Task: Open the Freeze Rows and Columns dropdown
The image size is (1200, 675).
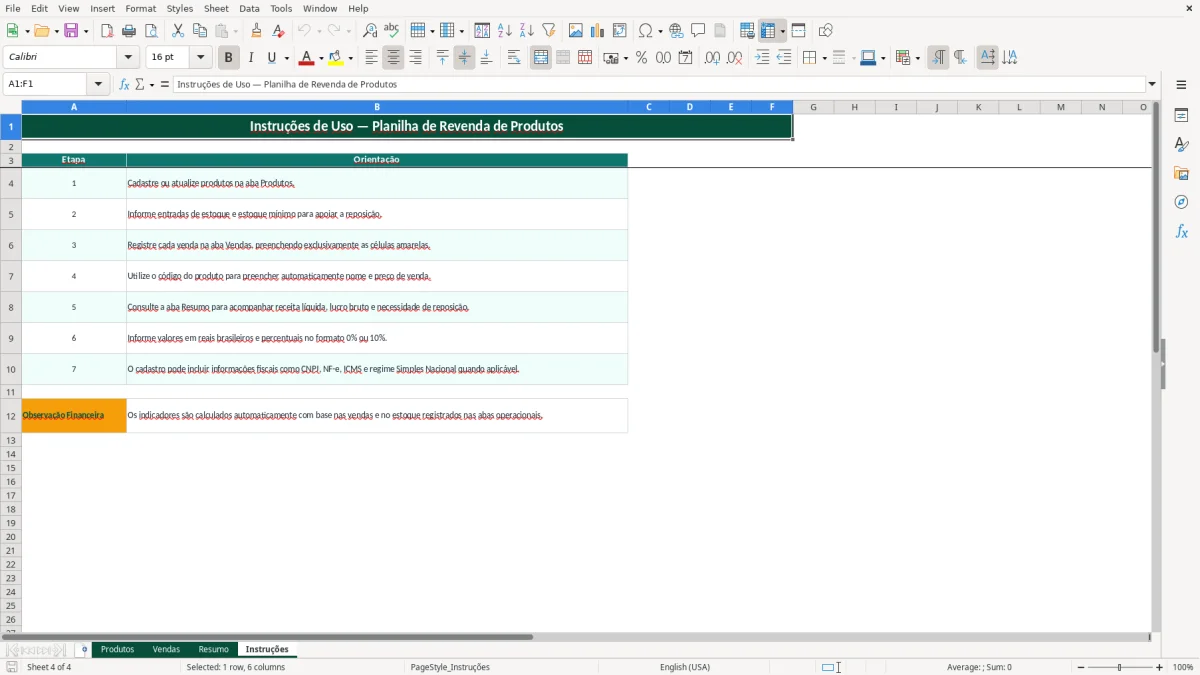Action: tap(783, 31)
